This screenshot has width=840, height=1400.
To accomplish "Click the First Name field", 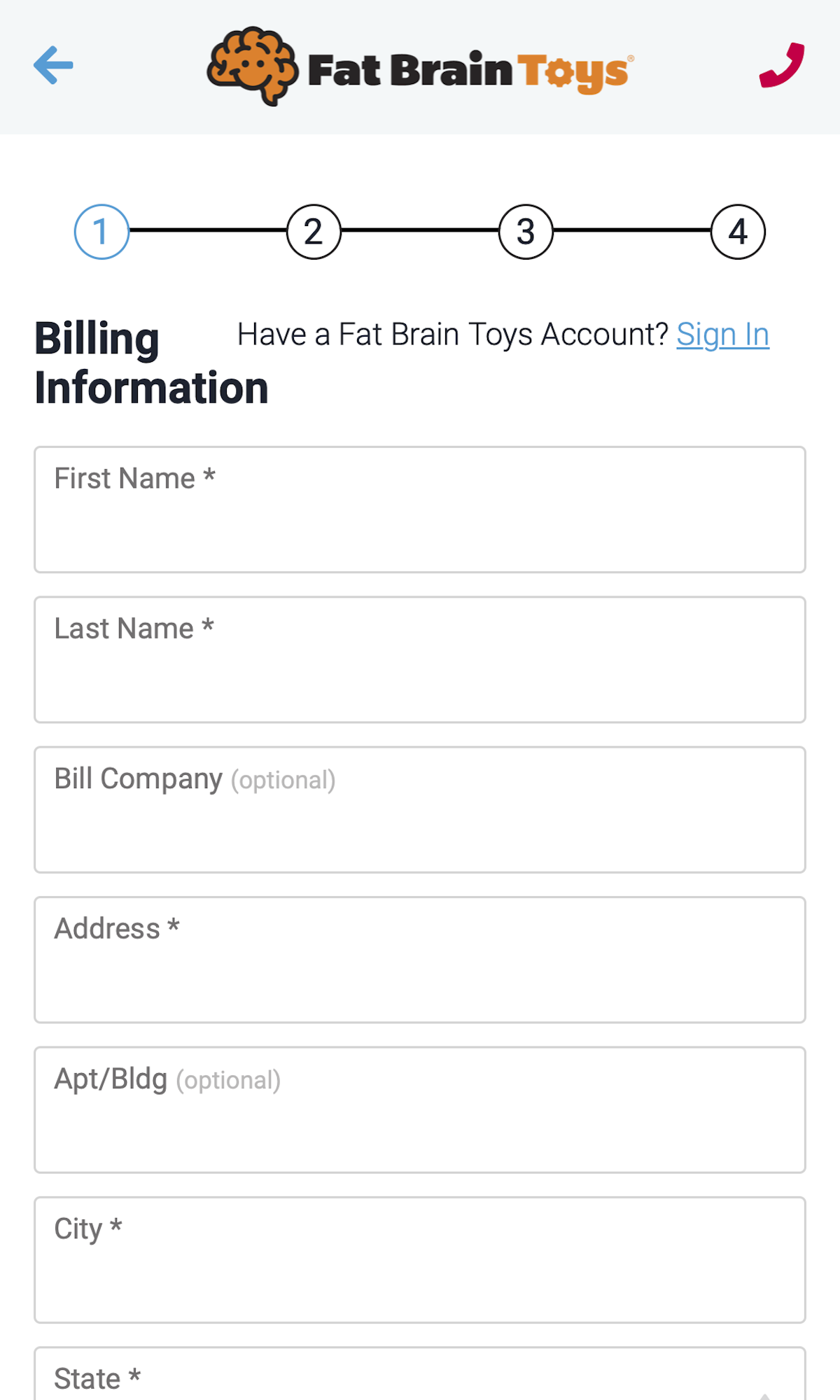I will point(420,508).
